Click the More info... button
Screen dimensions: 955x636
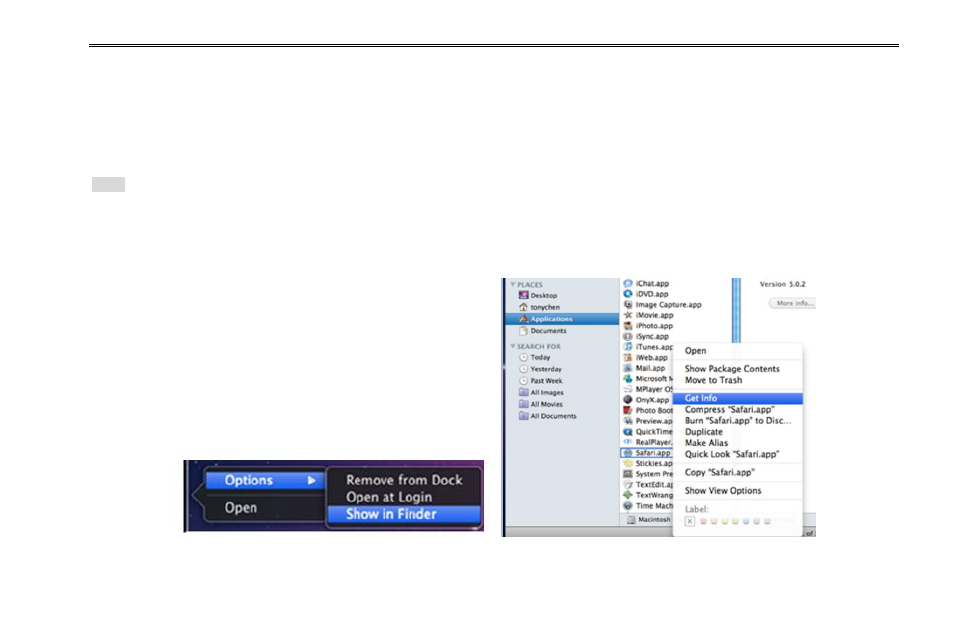point(792,303)
